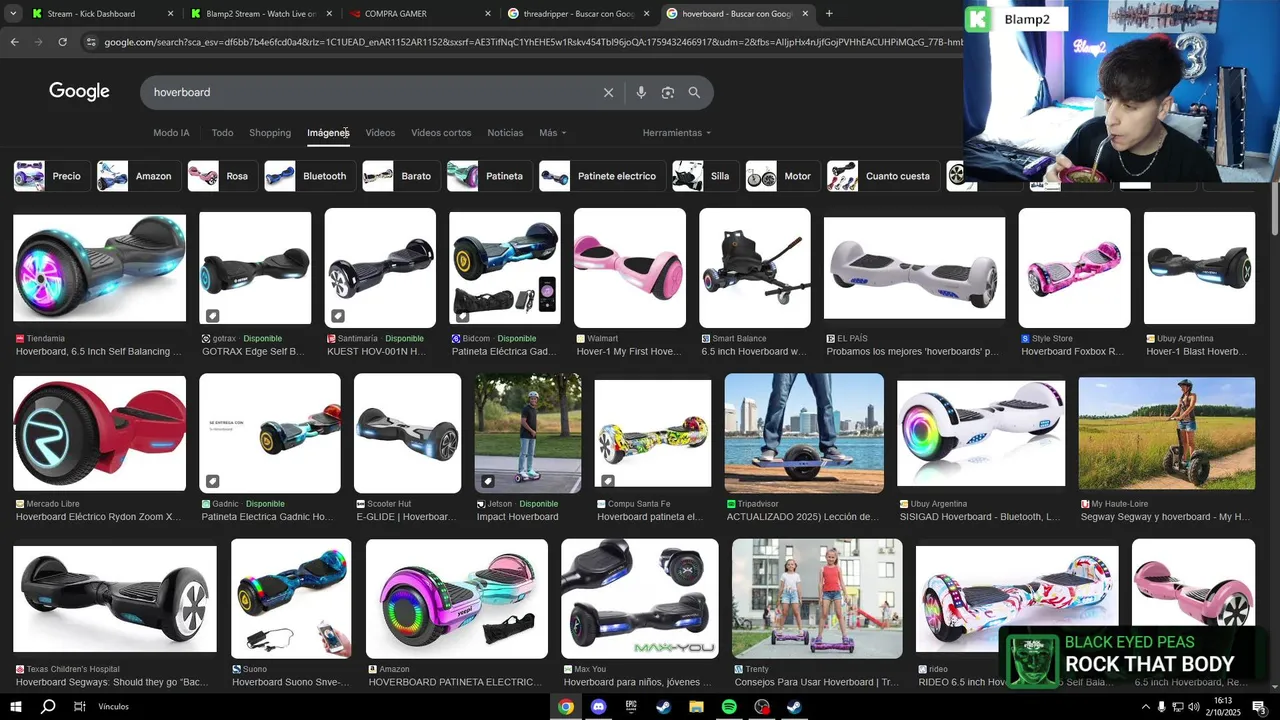
Task: Open Discord from the taskbar
Action: (x=598, y=706)
